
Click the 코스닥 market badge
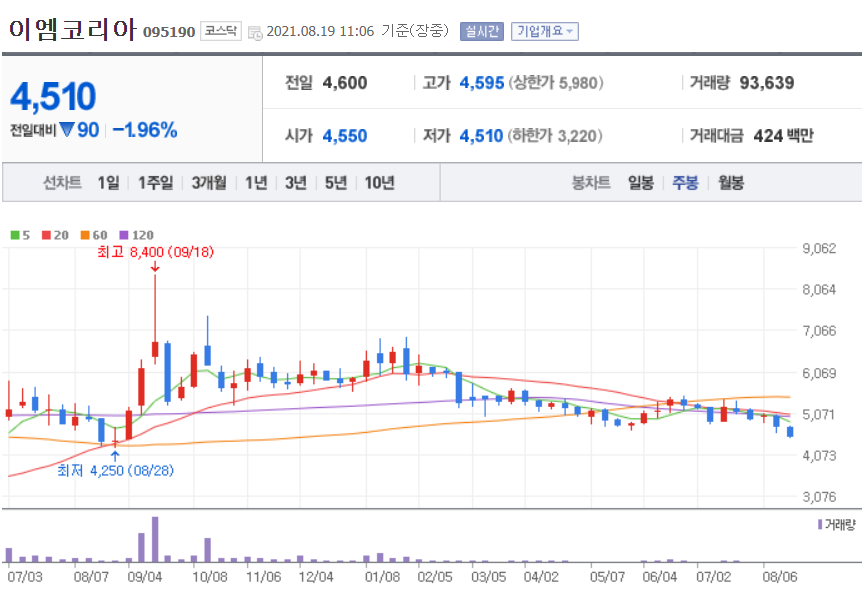[221, 31]
